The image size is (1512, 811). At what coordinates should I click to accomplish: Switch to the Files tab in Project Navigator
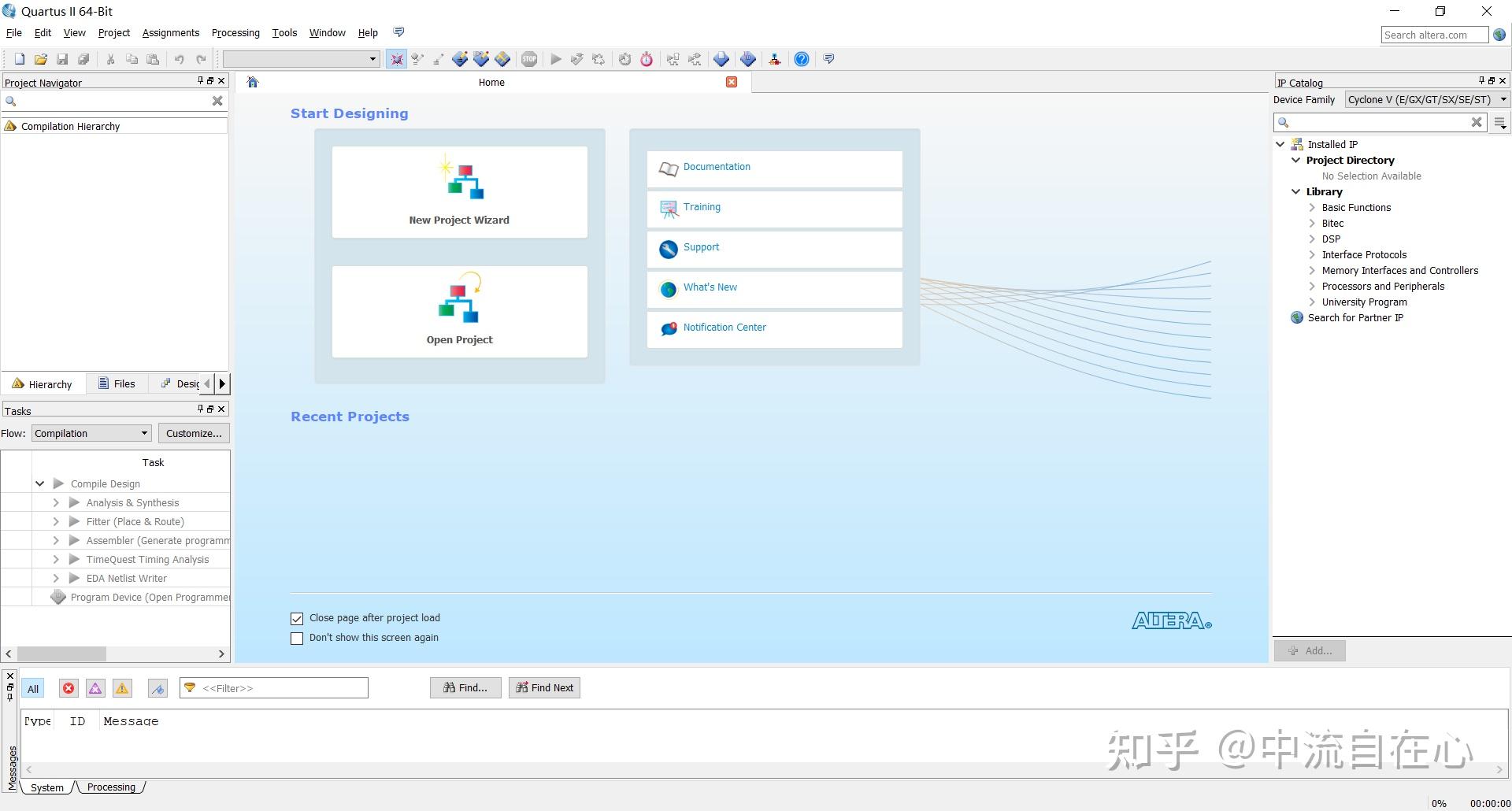coord(117,383)
